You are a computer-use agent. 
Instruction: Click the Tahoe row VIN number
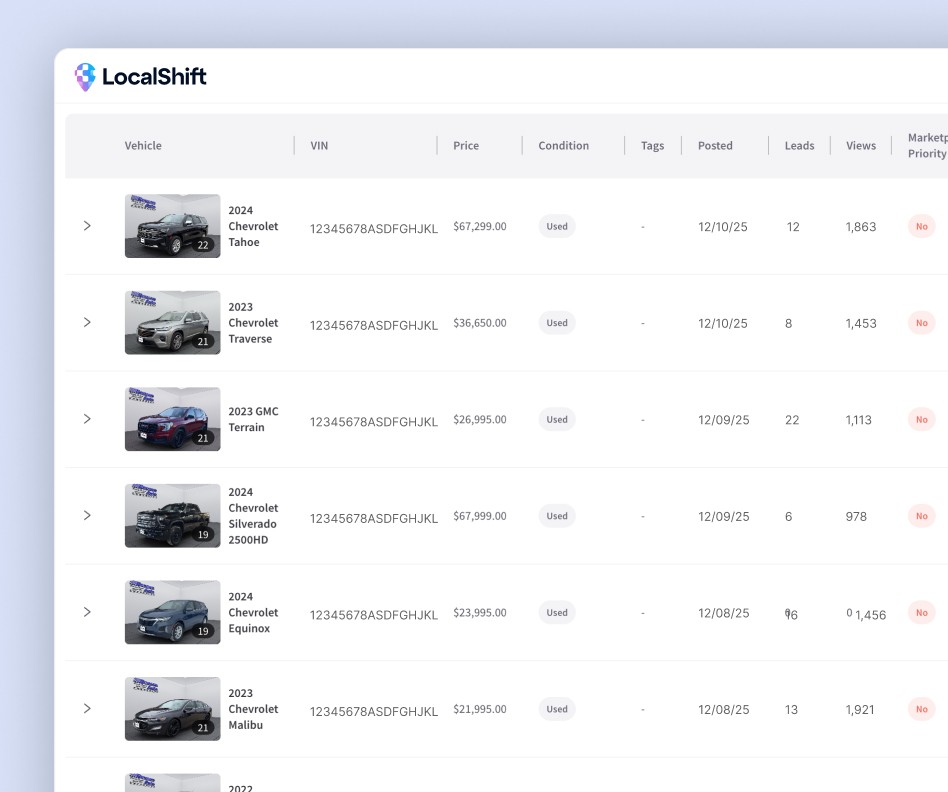pos(374,229)
